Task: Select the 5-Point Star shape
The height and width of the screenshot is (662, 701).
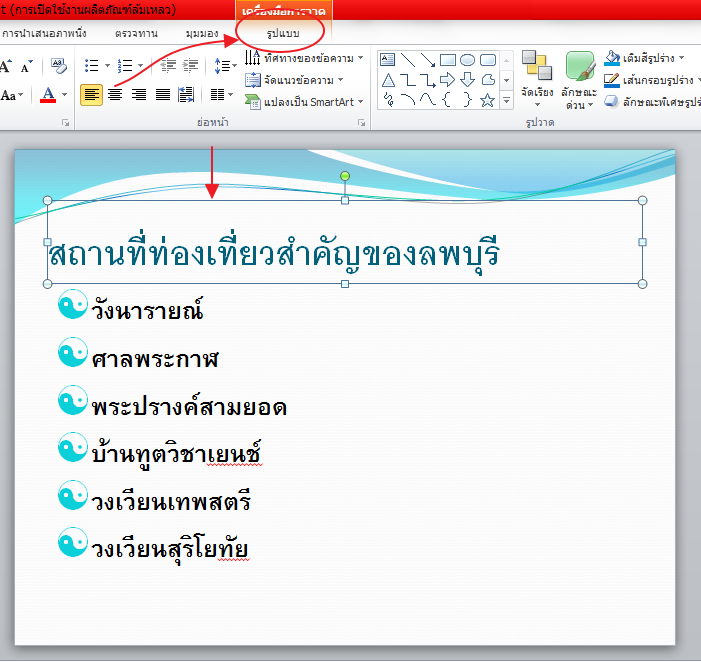Action: pyautogui.click(x=488, y=99)
